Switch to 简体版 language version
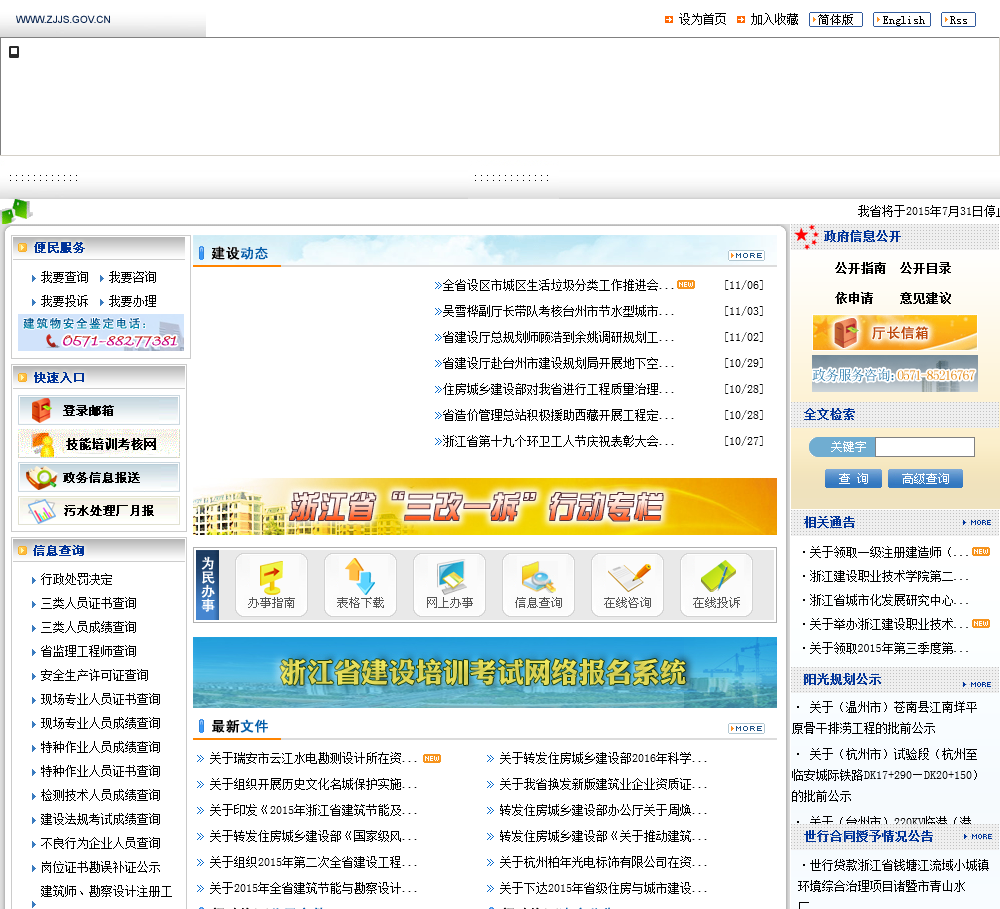The height and width of the screenshot is (909, 1000). (x=835, y=19)
